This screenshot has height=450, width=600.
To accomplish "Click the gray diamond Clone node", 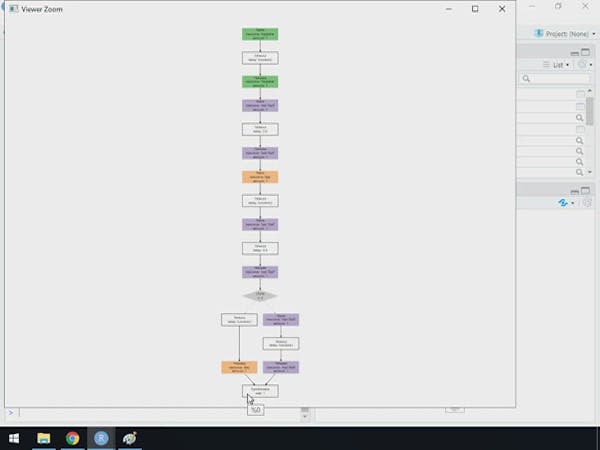I will coord(260,296).
